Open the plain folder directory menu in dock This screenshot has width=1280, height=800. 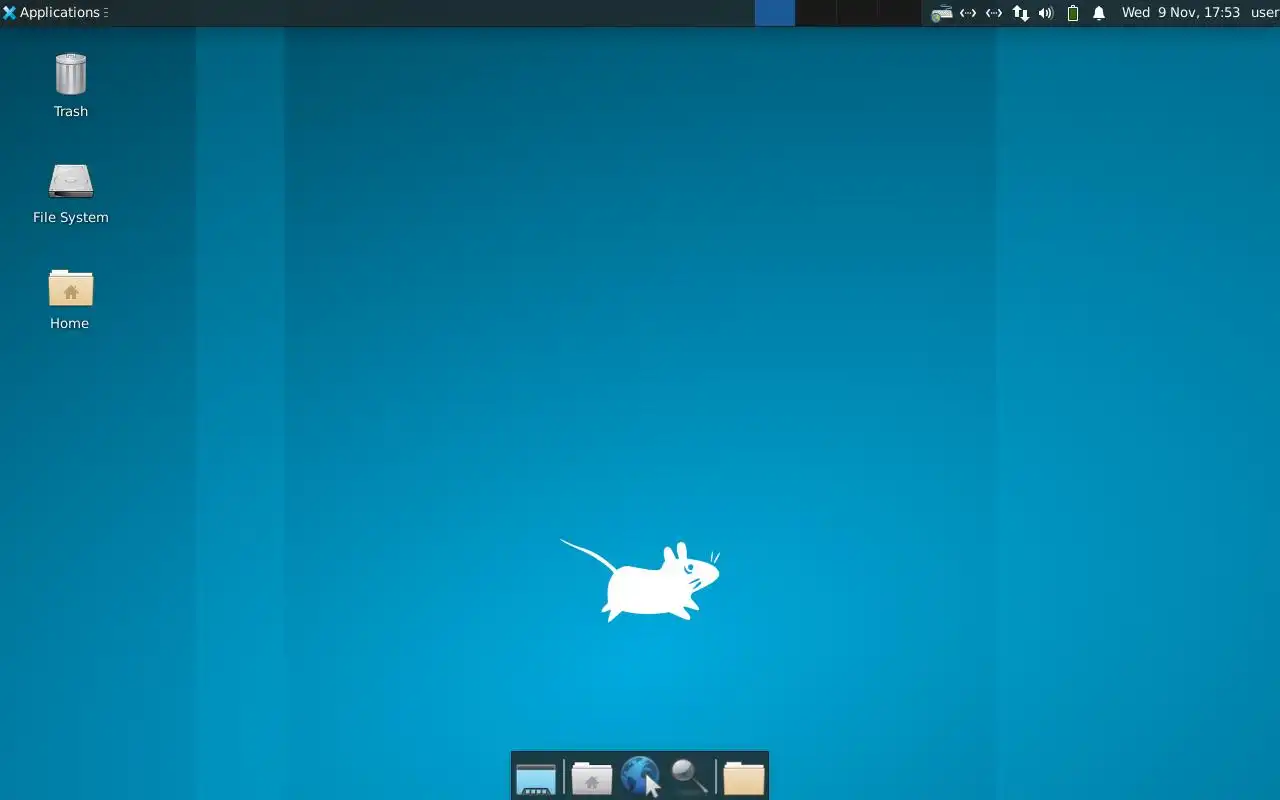(744, 778)
